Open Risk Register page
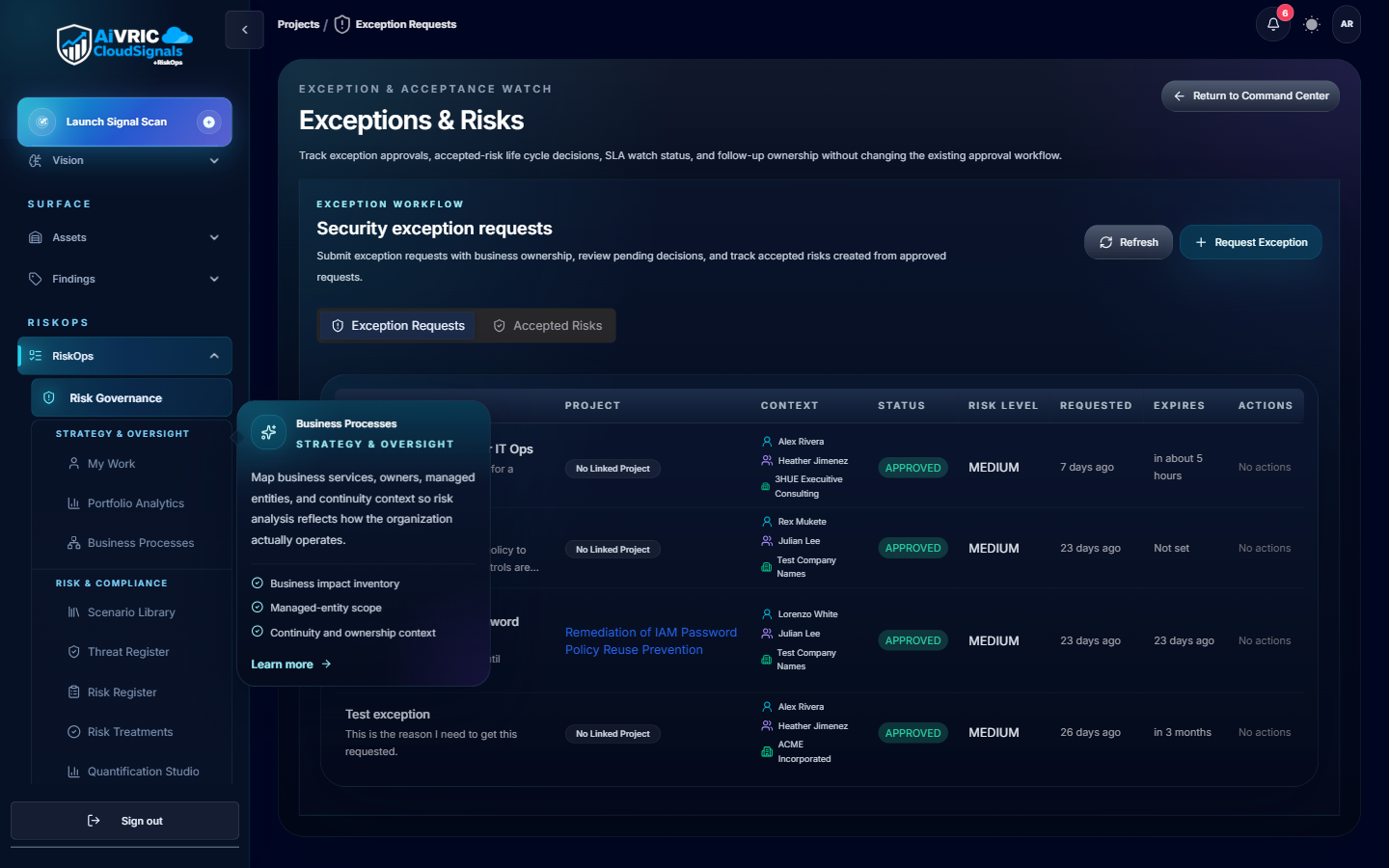The height and width of the screenshot is (868, 1389). pos(122,692)
